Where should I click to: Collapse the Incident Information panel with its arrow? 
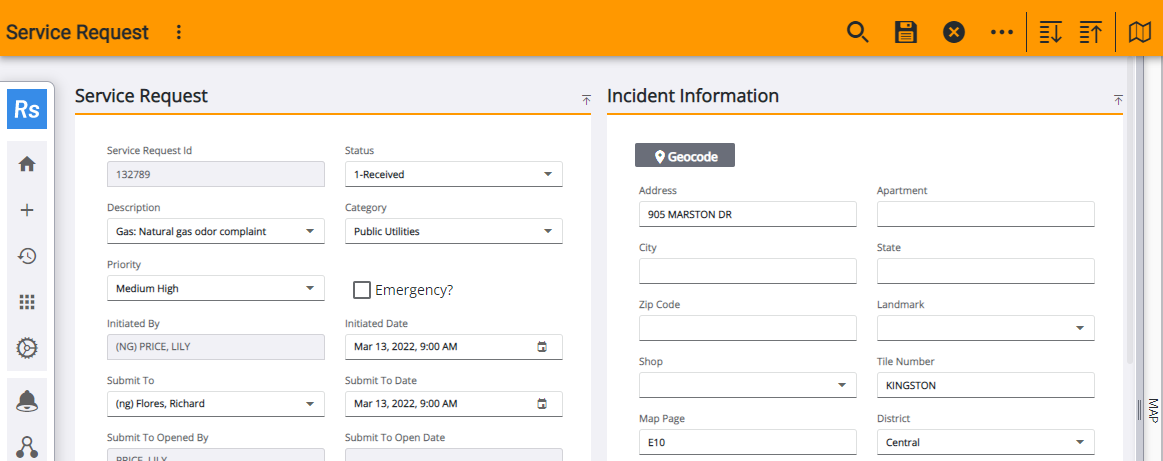[1118, 99]
